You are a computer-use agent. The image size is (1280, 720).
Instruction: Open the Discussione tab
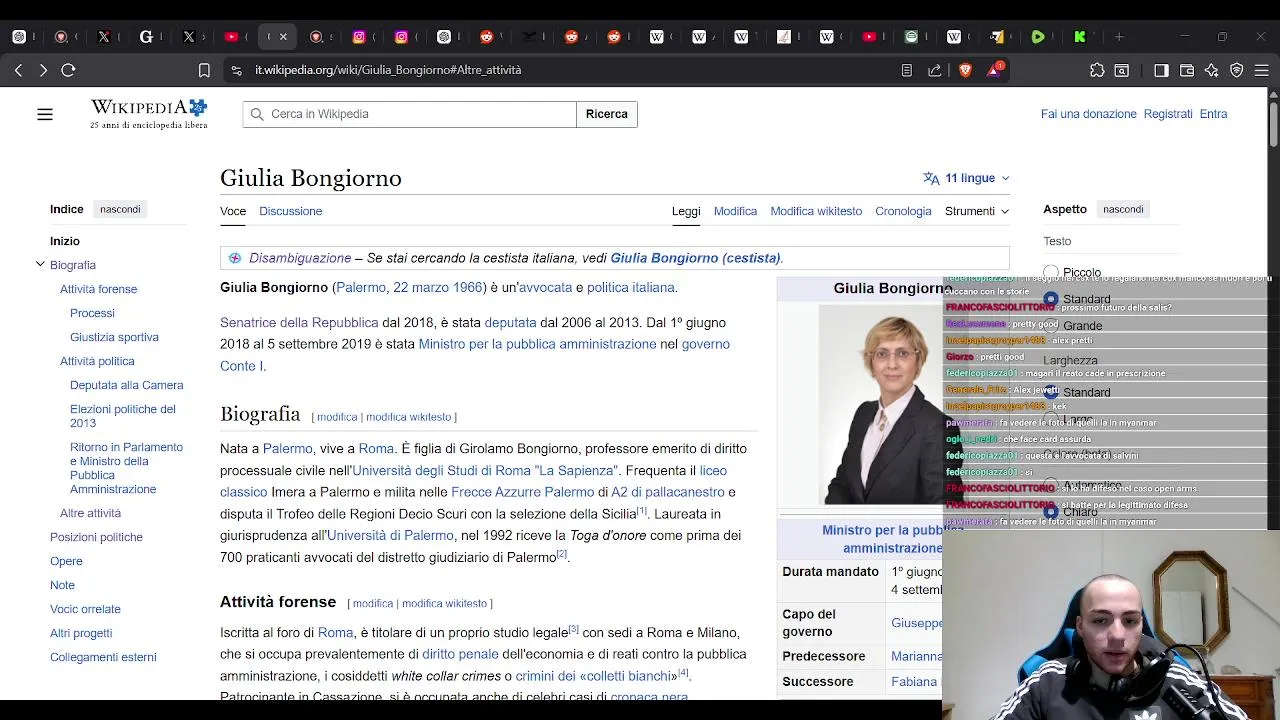click(290, 211)
